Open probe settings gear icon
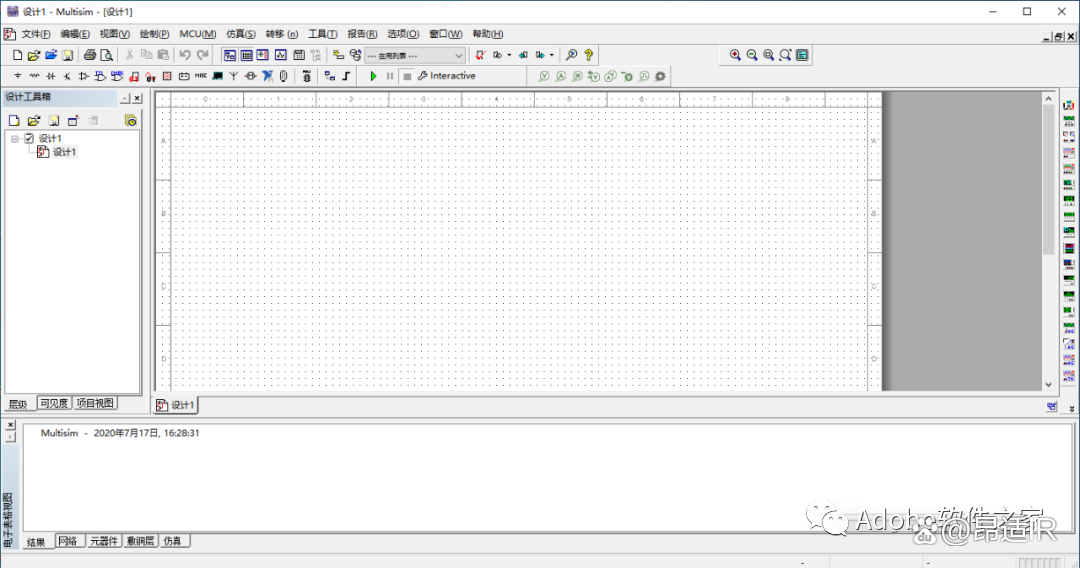1080x568 pixels. 661,76
